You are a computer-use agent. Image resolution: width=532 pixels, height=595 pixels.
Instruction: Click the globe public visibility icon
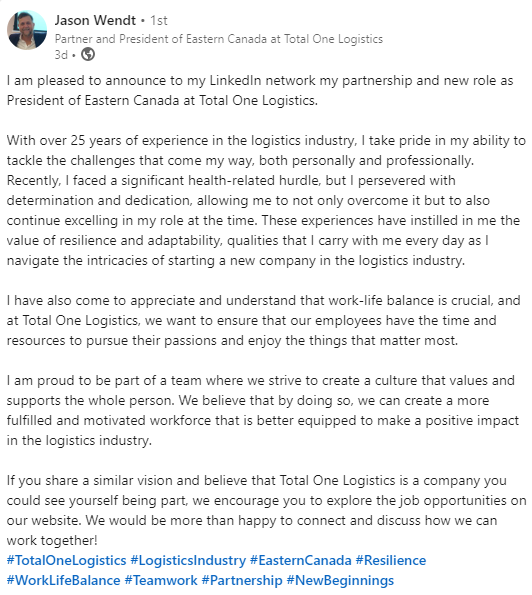point(88,55)
